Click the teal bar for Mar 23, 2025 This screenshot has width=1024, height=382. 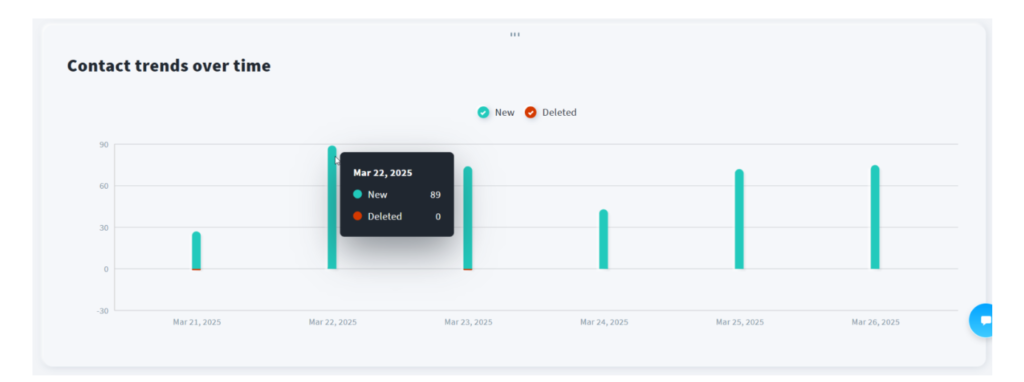point(468,217)
